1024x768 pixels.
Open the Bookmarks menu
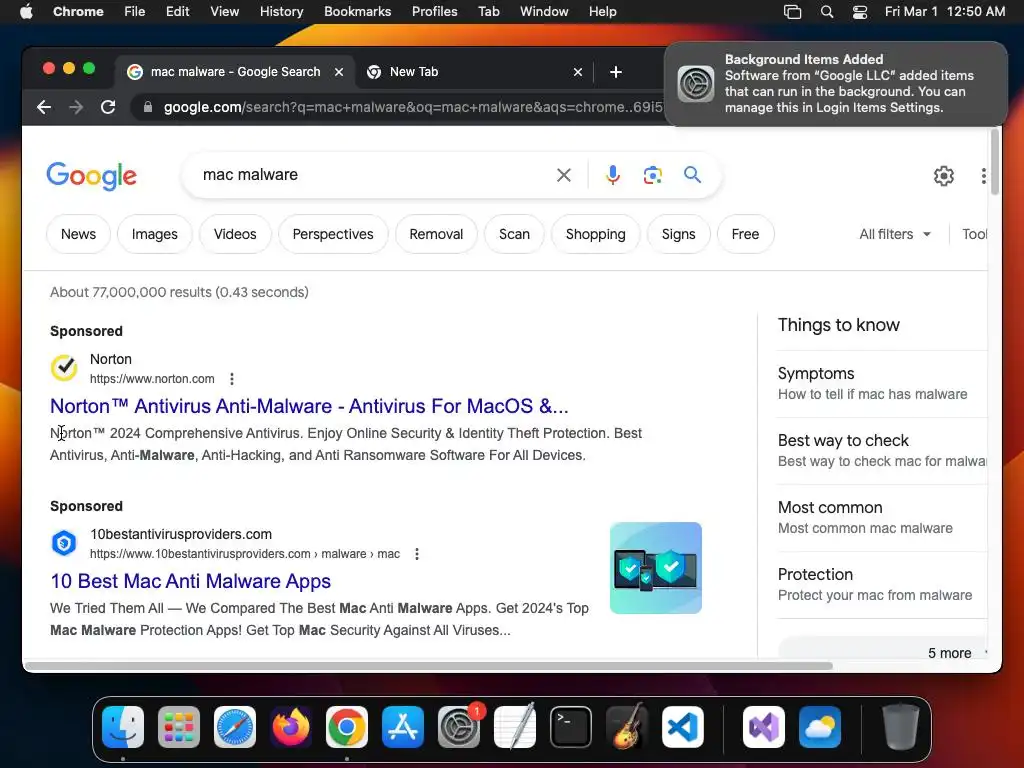(x=357, y=12)
